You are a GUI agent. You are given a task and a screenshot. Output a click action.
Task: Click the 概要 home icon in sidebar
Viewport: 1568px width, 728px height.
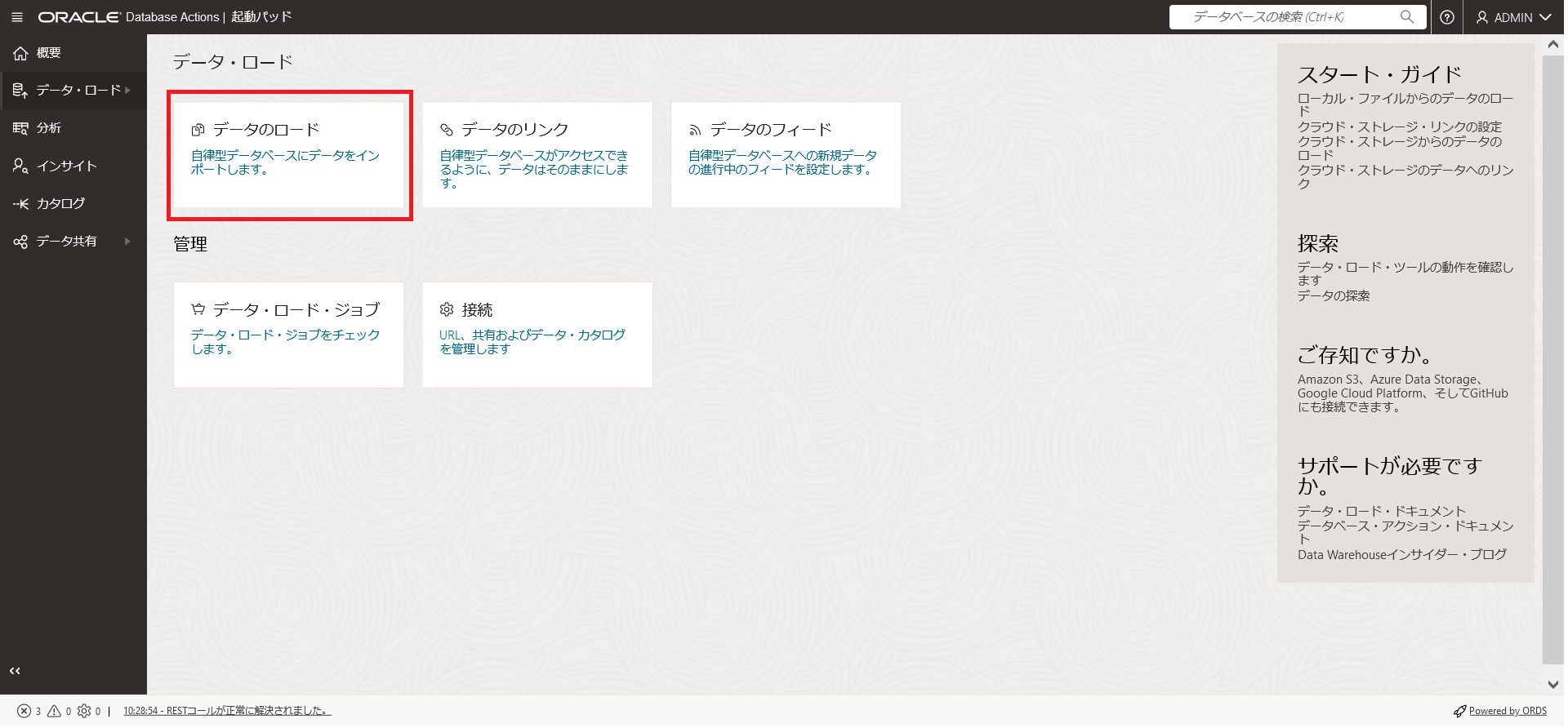(x=20, y=53)
